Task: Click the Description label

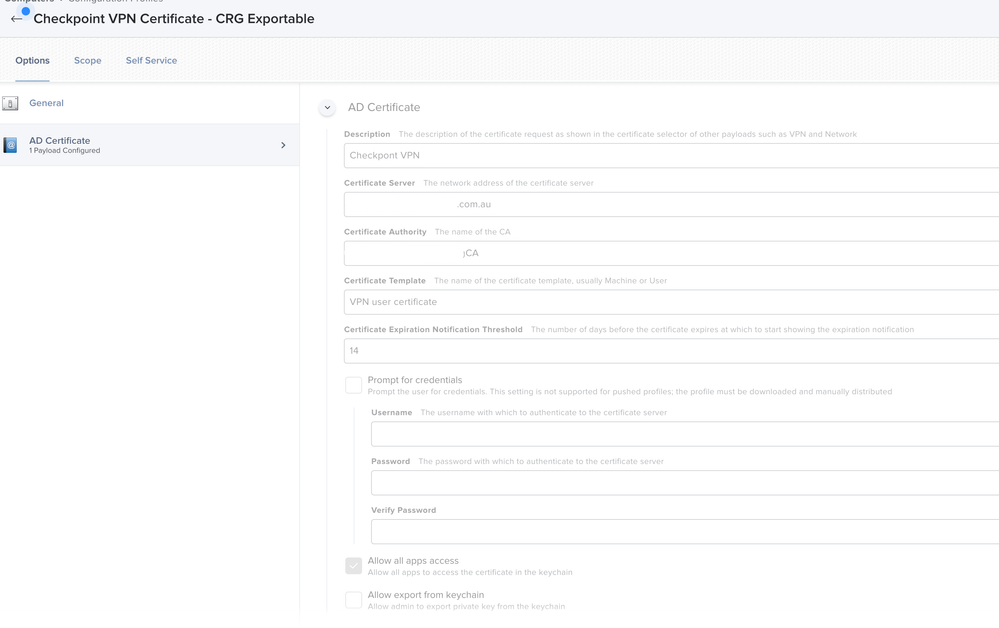Action: click(367, 134)
